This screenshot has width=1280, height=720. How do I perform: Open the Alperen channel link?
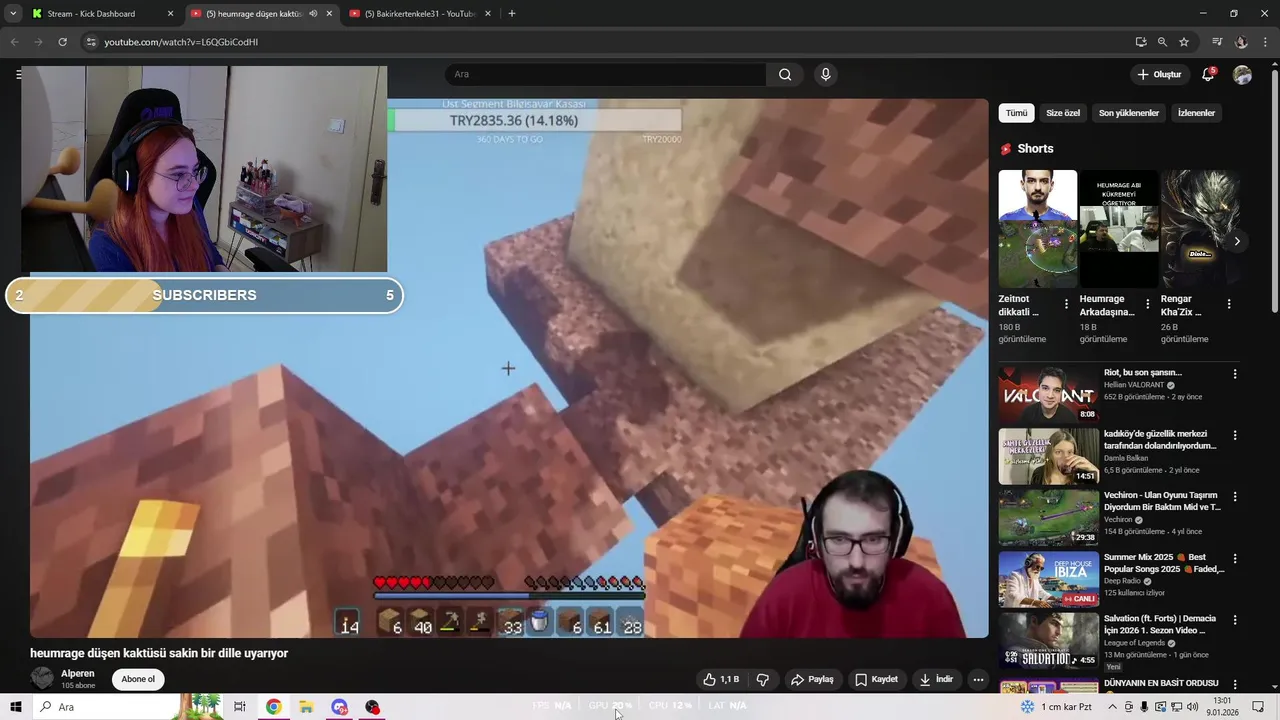78,674
